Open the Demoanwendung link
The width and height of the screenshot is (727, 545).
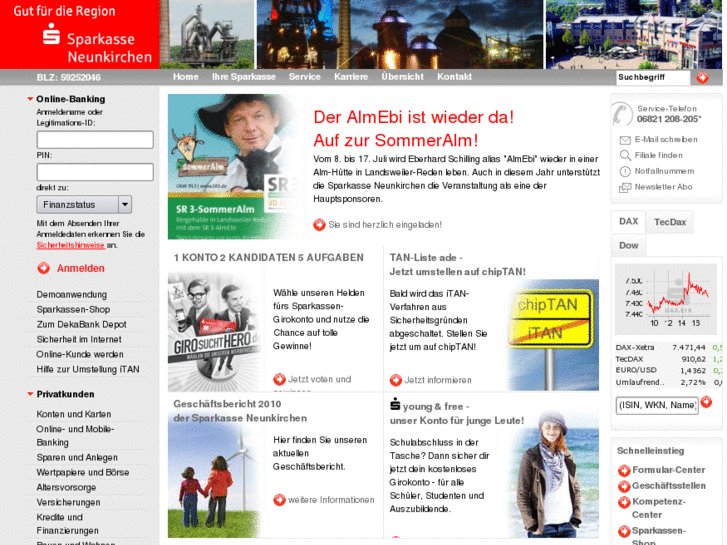tap(72, 295)
